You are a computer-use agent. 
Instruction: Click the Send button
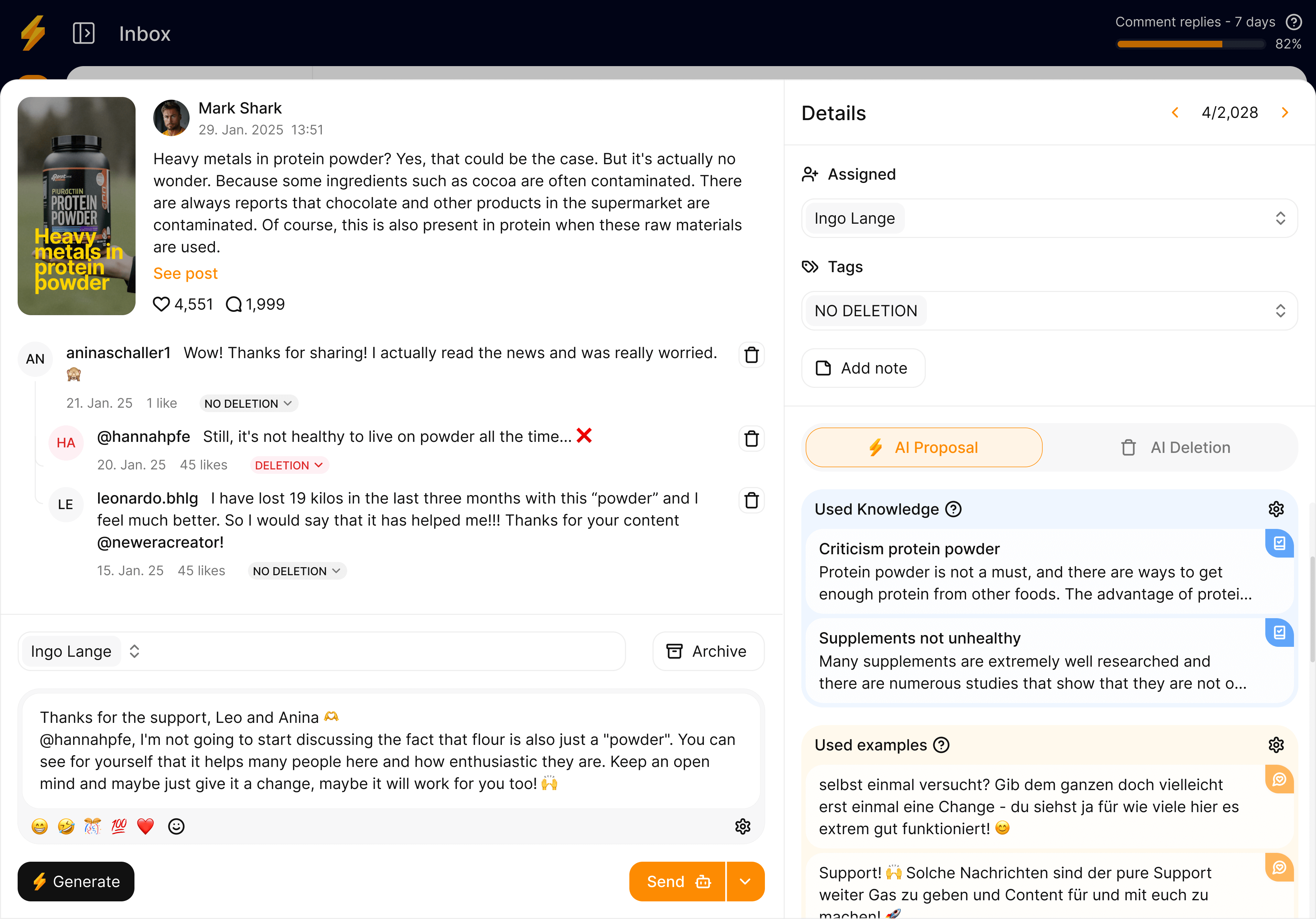tap(677, 881)
